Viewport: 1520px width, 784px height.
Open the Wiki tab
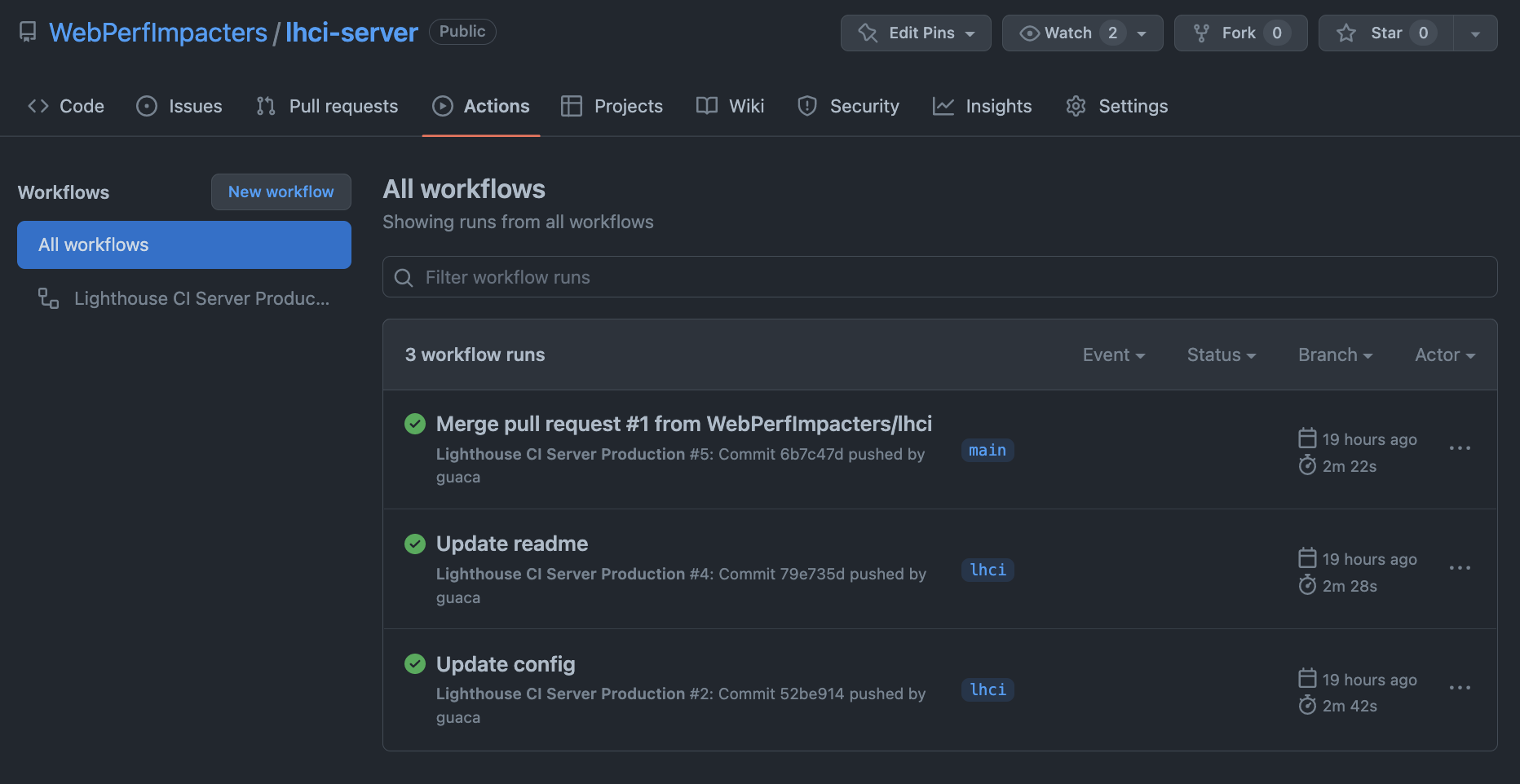(x=731, y=106)
